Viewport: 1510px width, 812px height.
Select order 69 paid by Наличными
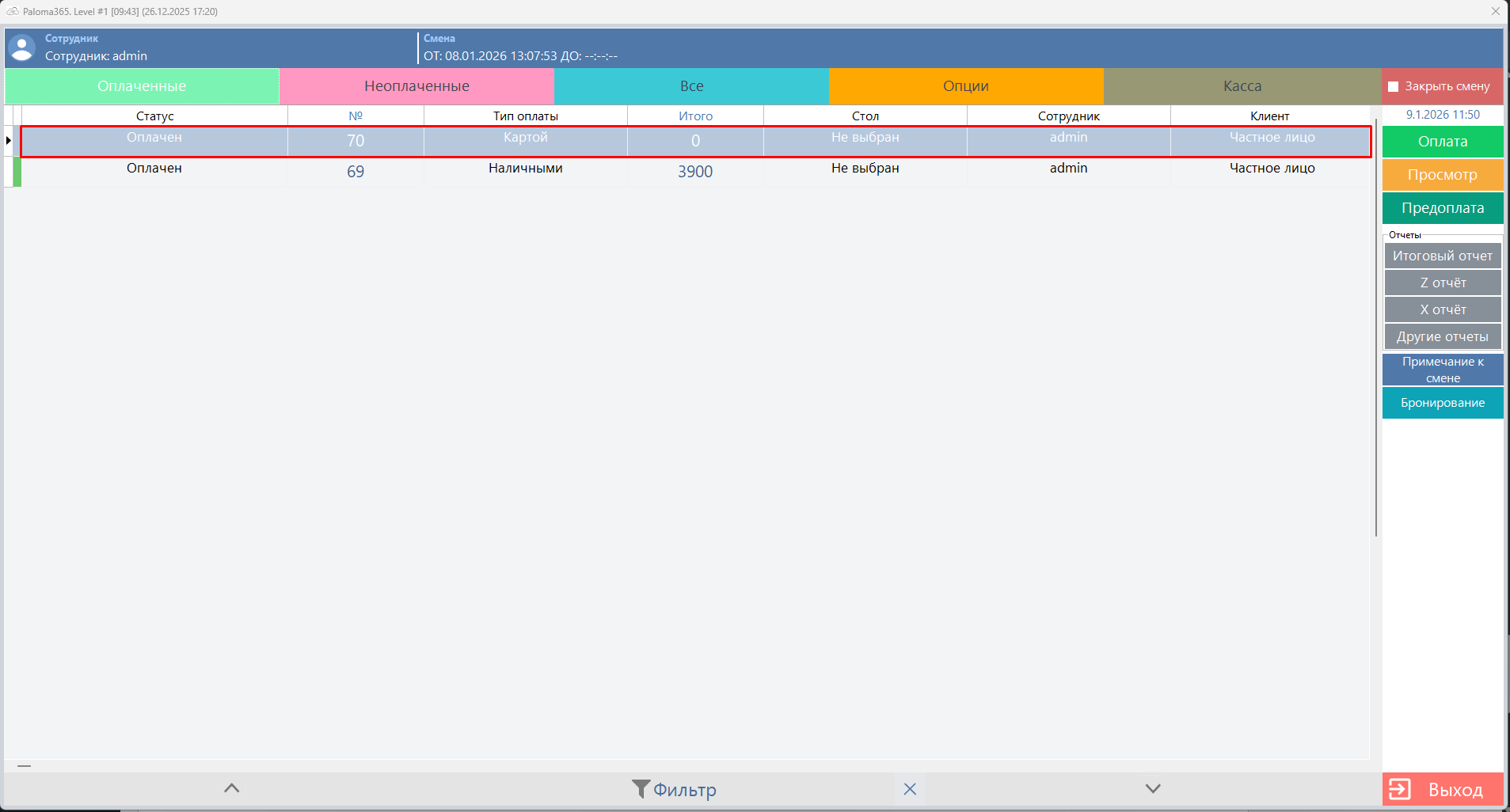pyautogui.click(x=525, y=171)
